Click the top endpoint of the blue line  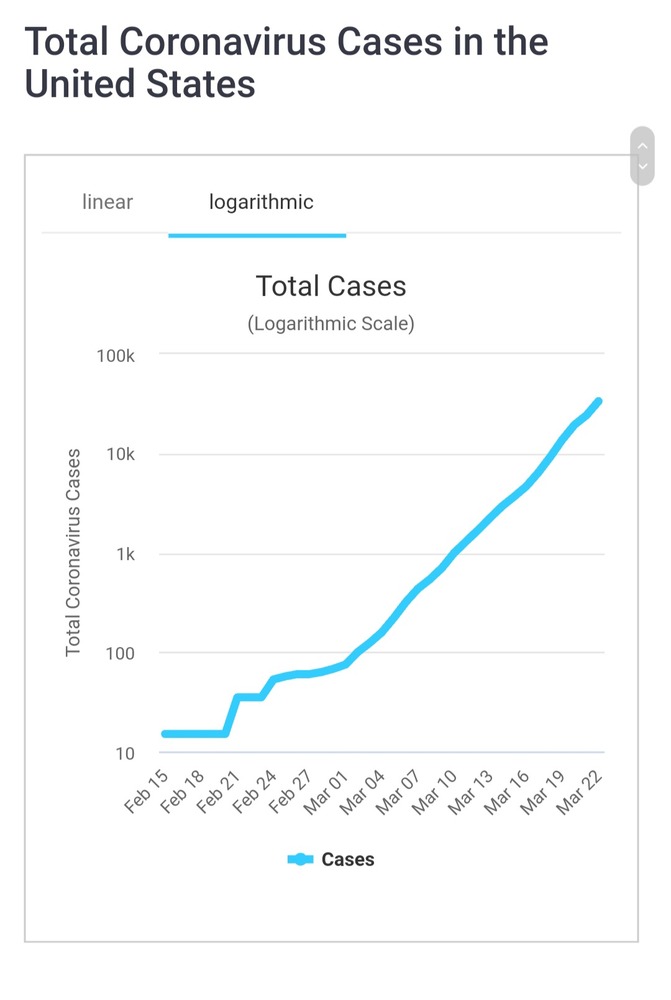click(598, 402)
